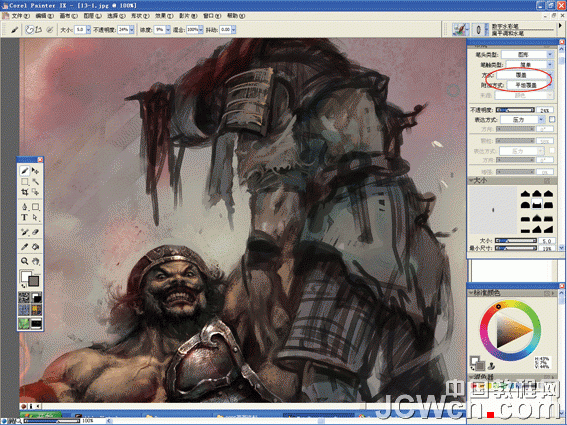The image size is (567, 425).
Task: Click the 大小 size slider in size panel
Action: pyautogui.click(x=515, y=241)
